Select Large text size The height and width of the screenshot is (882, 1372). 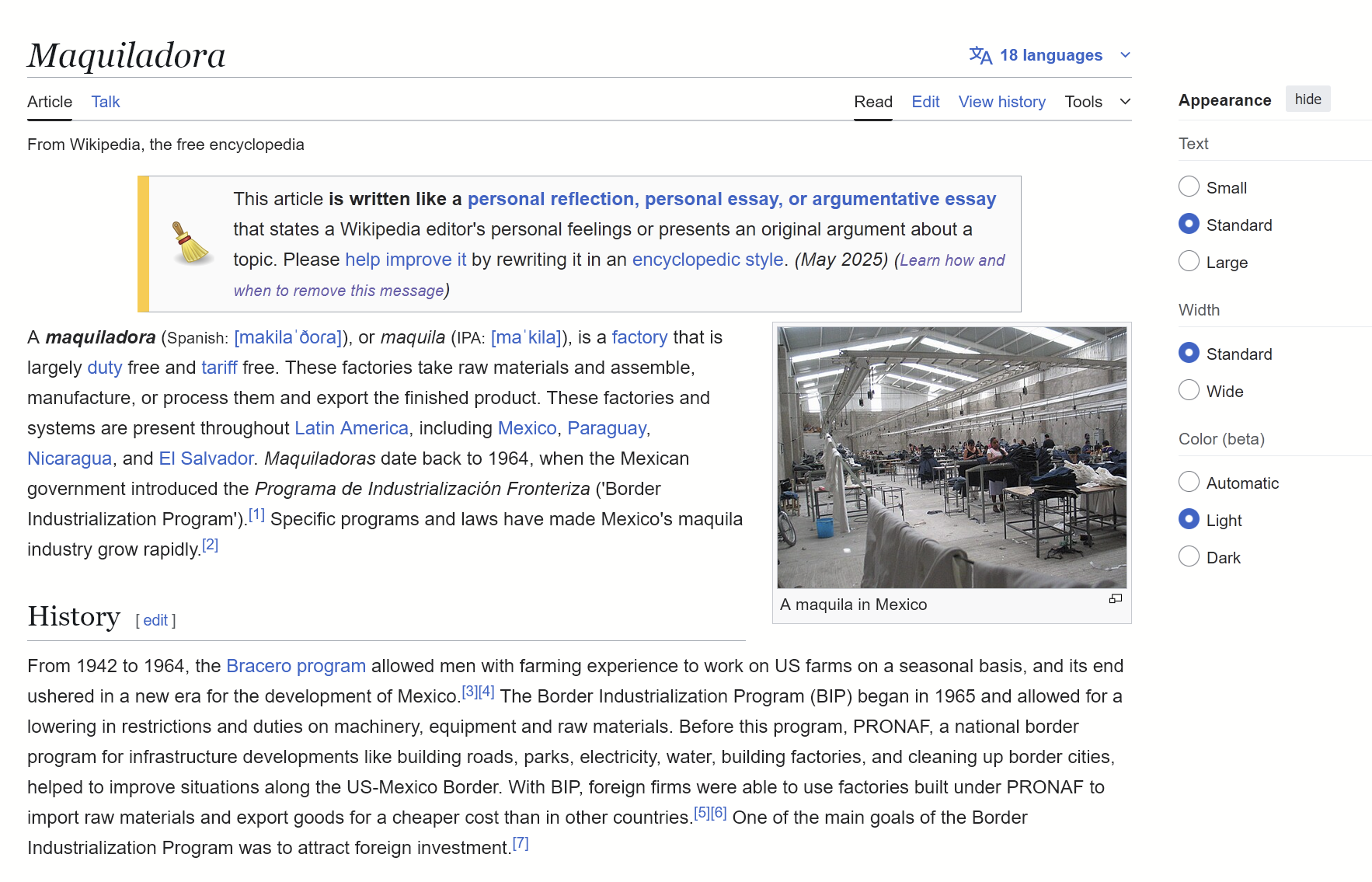click(x=1189, y=261)
